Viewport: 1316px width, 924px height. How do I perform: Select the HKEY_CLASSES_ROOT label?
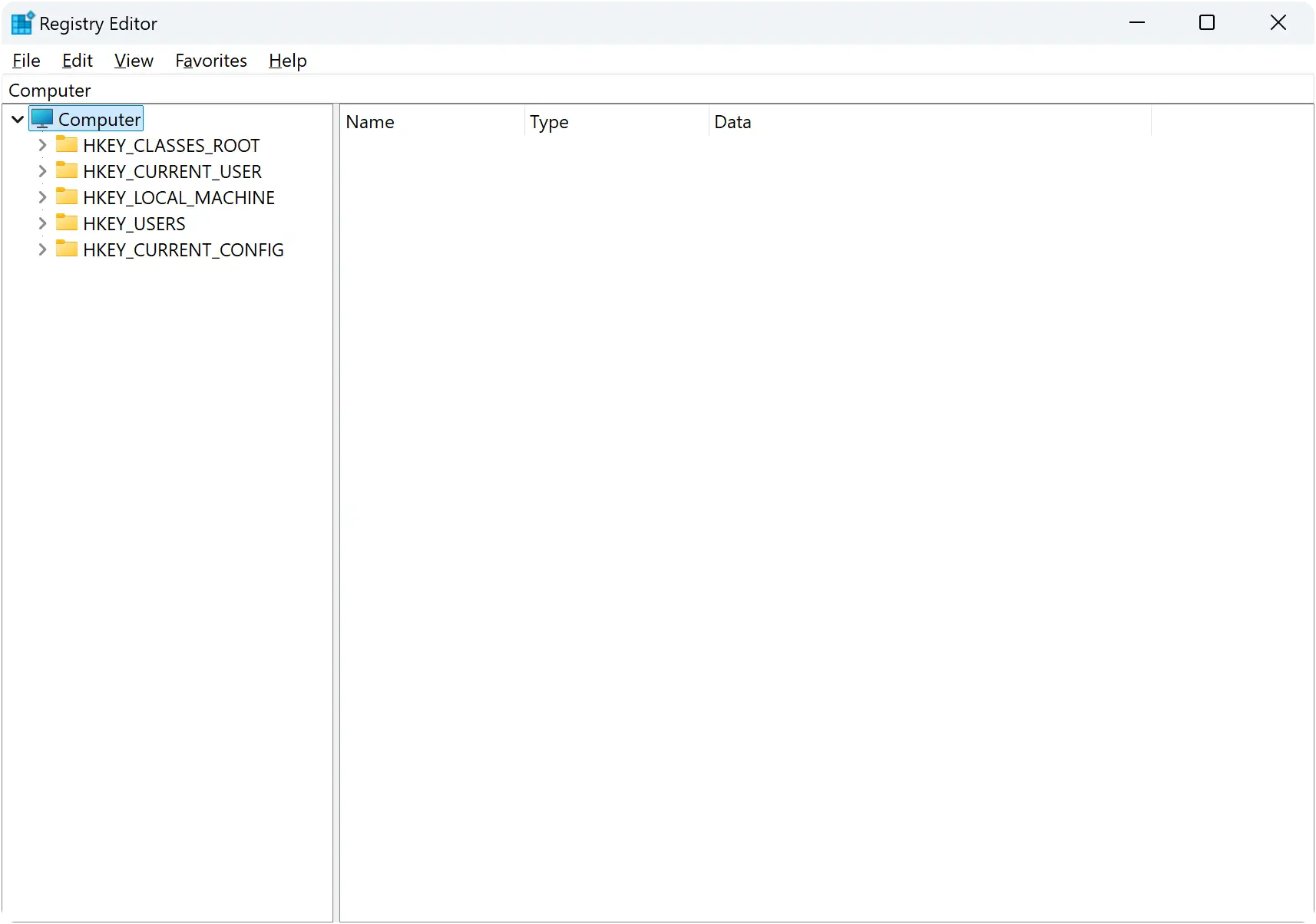(x=171, y=146)
